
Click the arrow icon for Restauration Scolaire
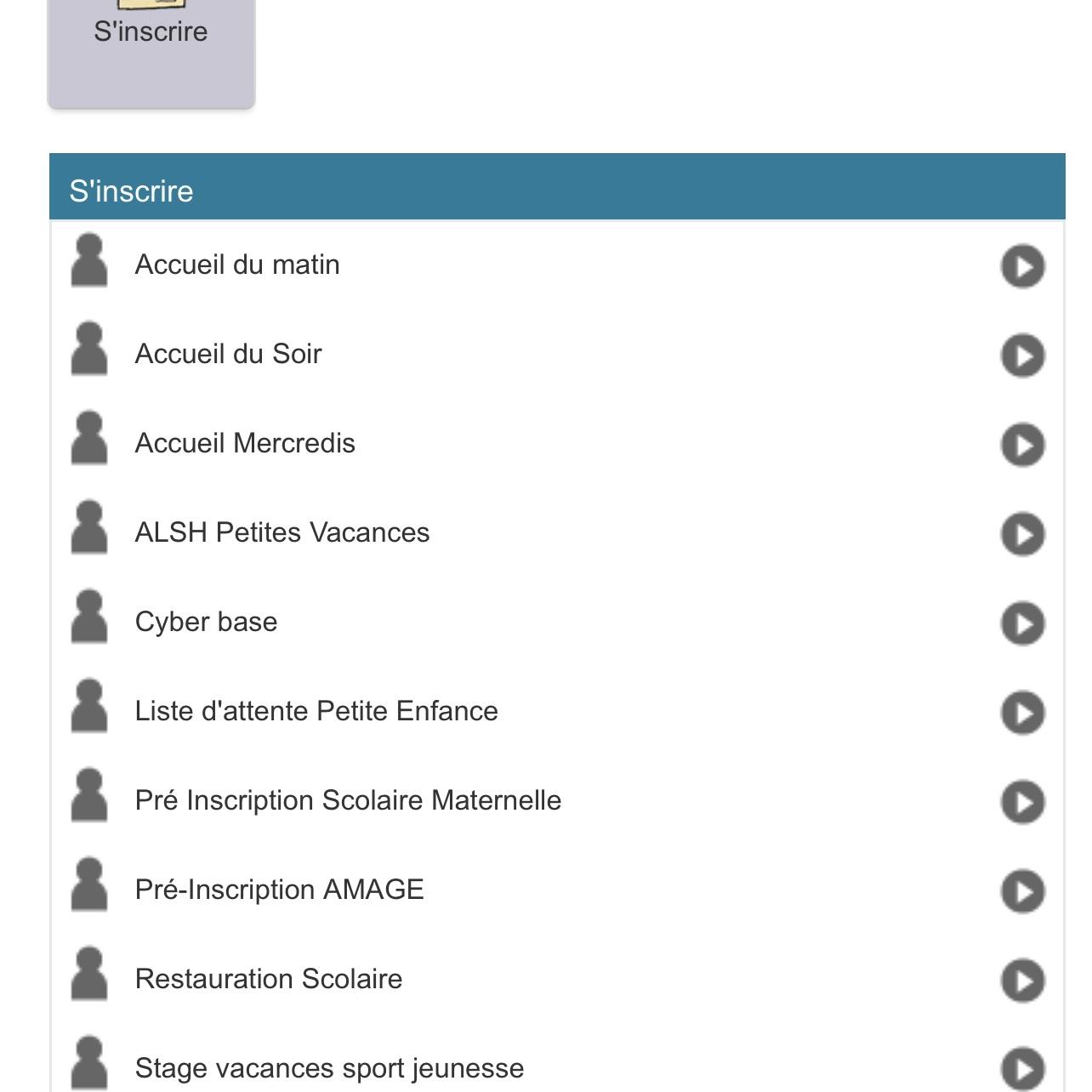pos(1022,981)
